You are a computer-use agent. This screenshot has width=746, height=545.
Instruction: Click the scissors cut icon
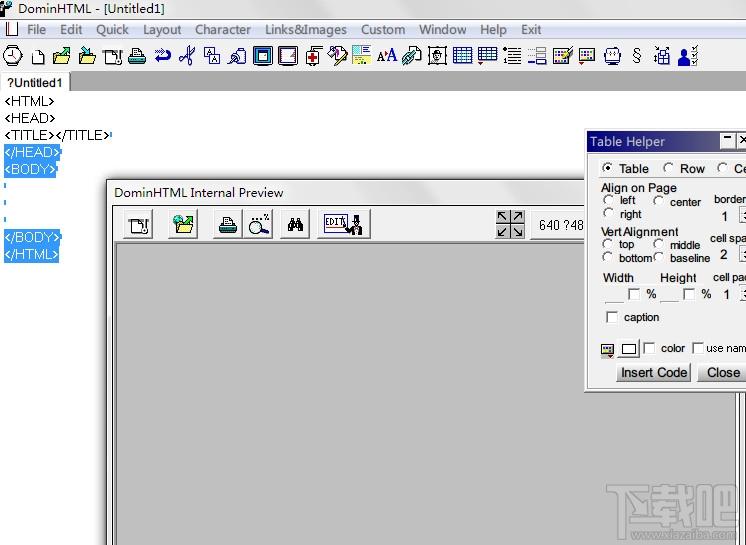(x=187, y=56)
